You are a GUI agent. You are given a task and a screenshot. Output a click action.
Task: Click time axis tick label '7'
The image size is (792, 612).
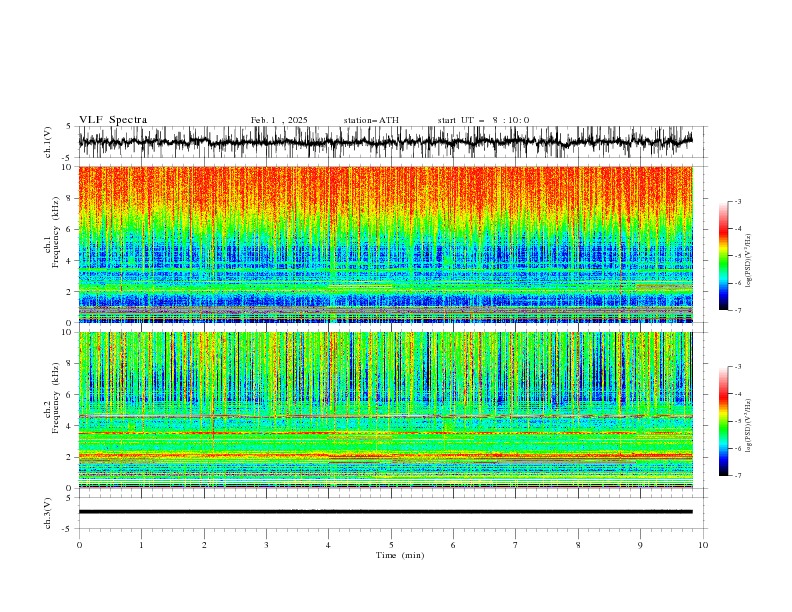(516, 545)
